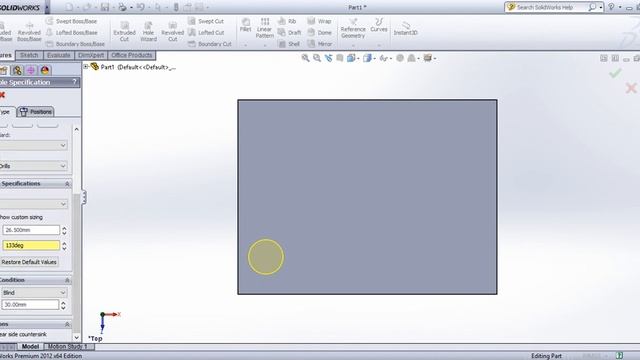Viewport: 640px width, 360px height.
Task: Open the hole type Drills dropdown
Action: [33, 166]
